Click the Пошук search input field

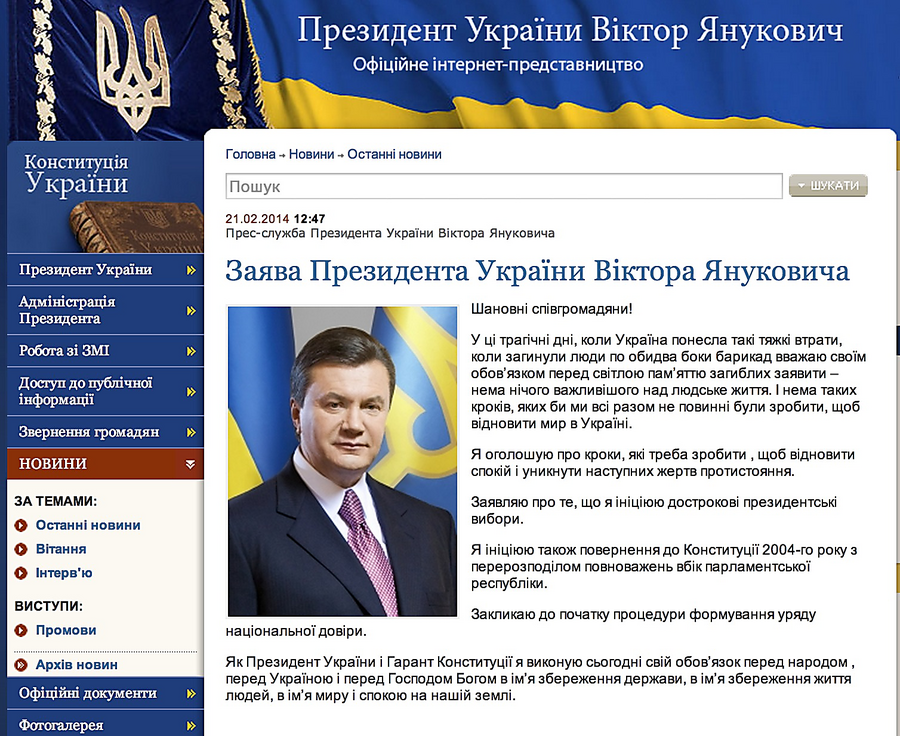[x=503, y=187]
